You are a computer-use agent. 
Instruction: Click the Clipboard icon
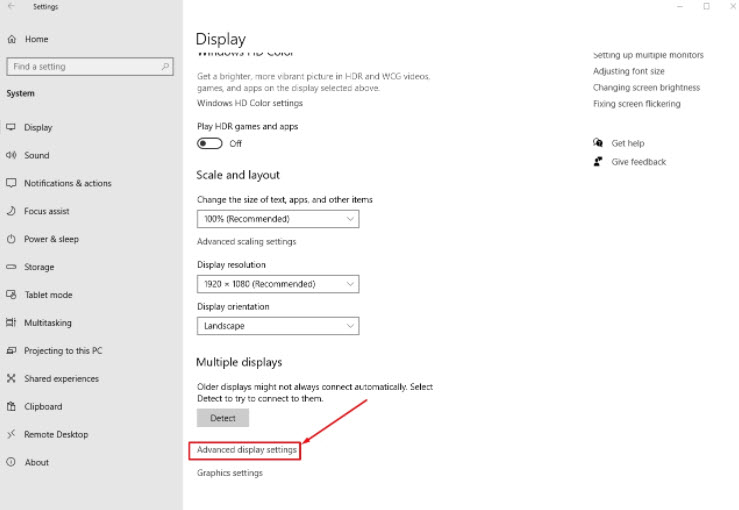tap(11, 406)
